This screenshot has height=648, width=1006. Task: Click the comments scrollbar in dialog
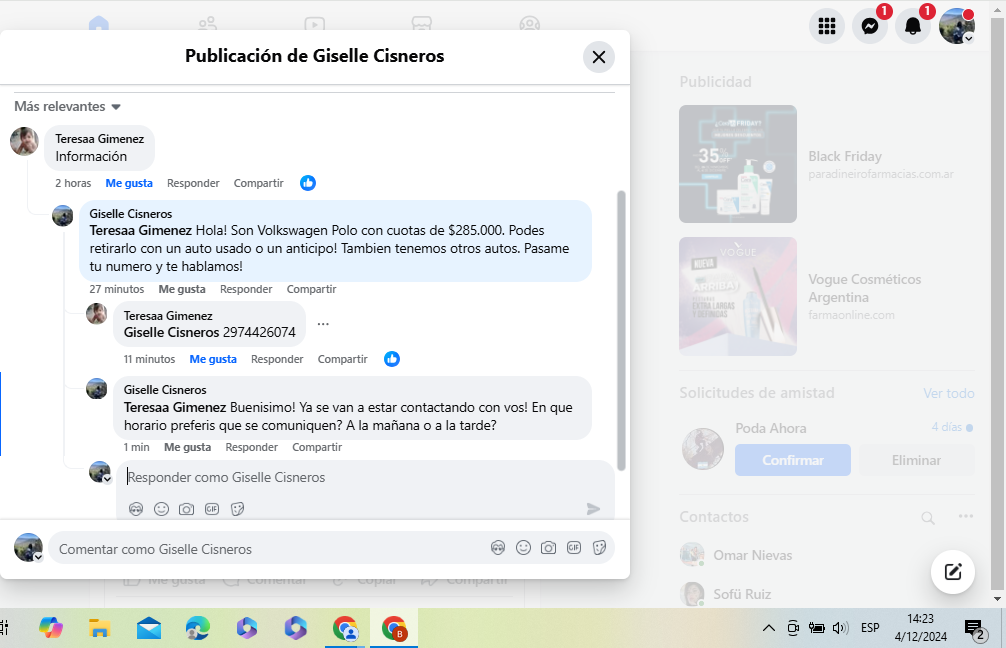(621, 330)
